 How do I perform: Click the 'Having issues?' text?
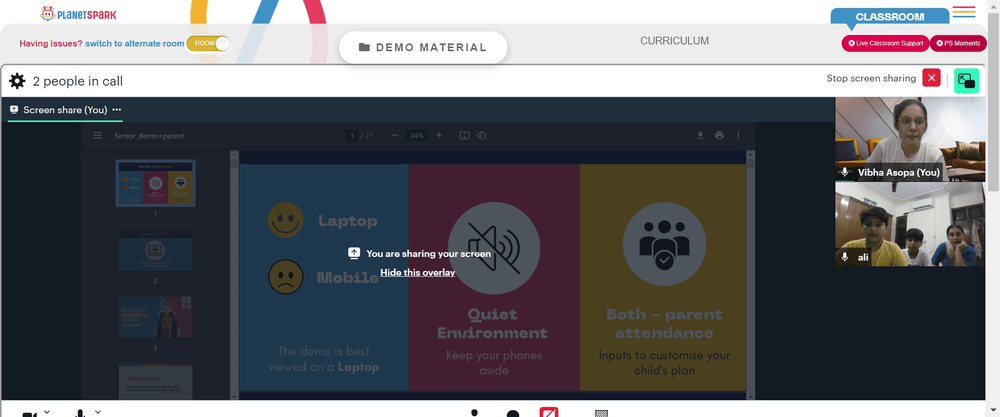point(51,43)
